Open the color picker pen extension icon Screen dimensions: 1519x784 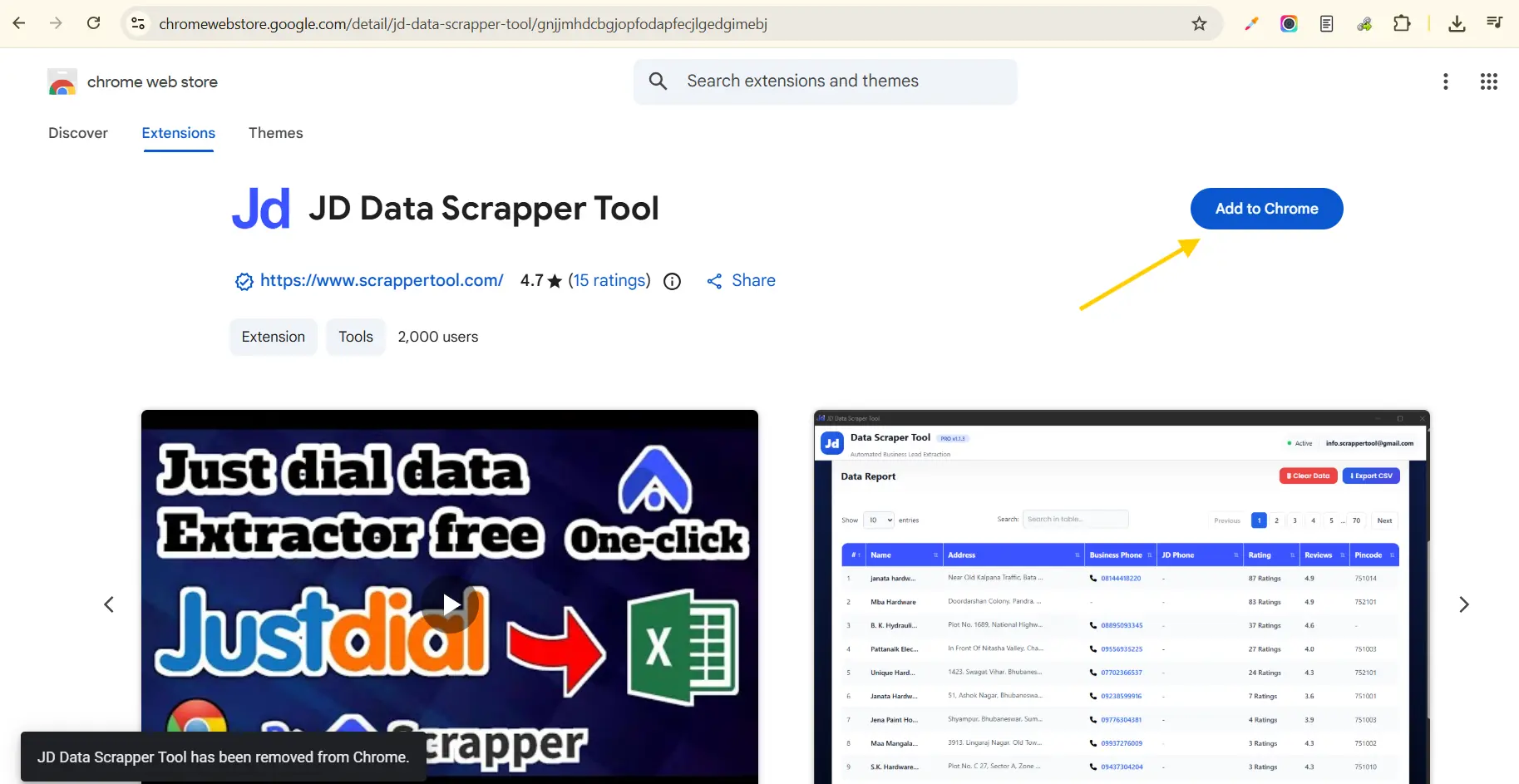(1251, 23)
